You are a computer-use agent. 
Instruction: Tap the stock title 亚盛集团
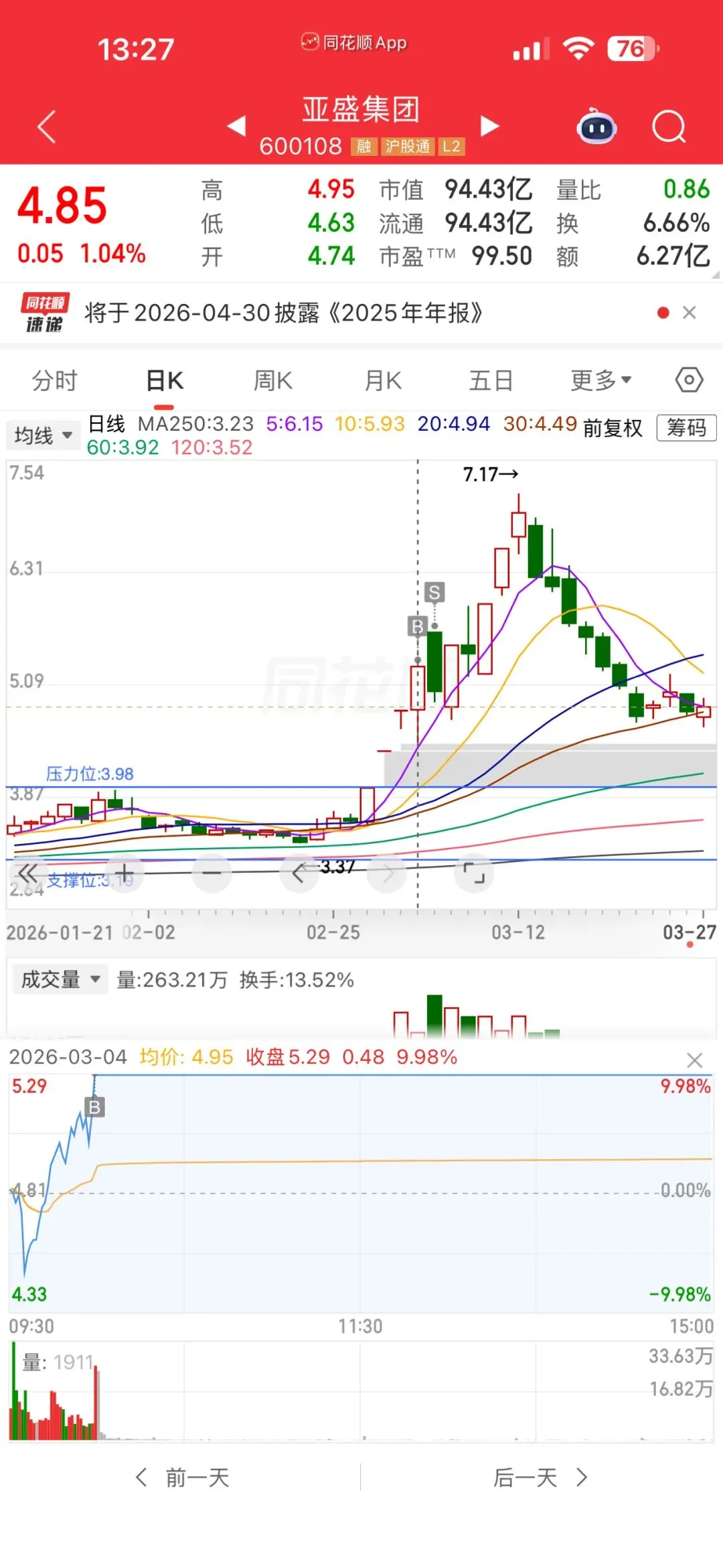[361, 110]
